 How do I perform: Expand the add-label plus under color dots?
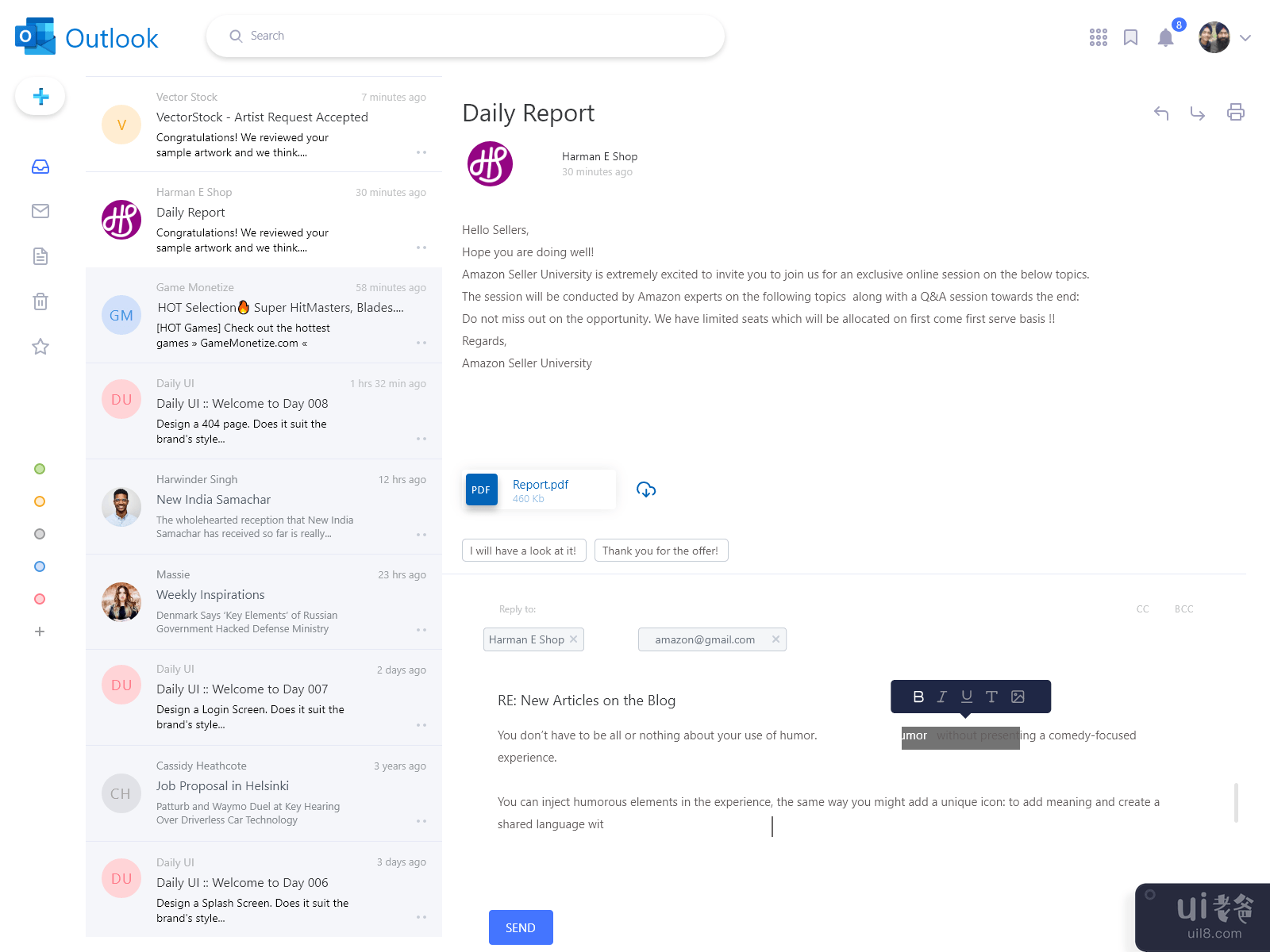pyautogui.click(x=40, y=631)
